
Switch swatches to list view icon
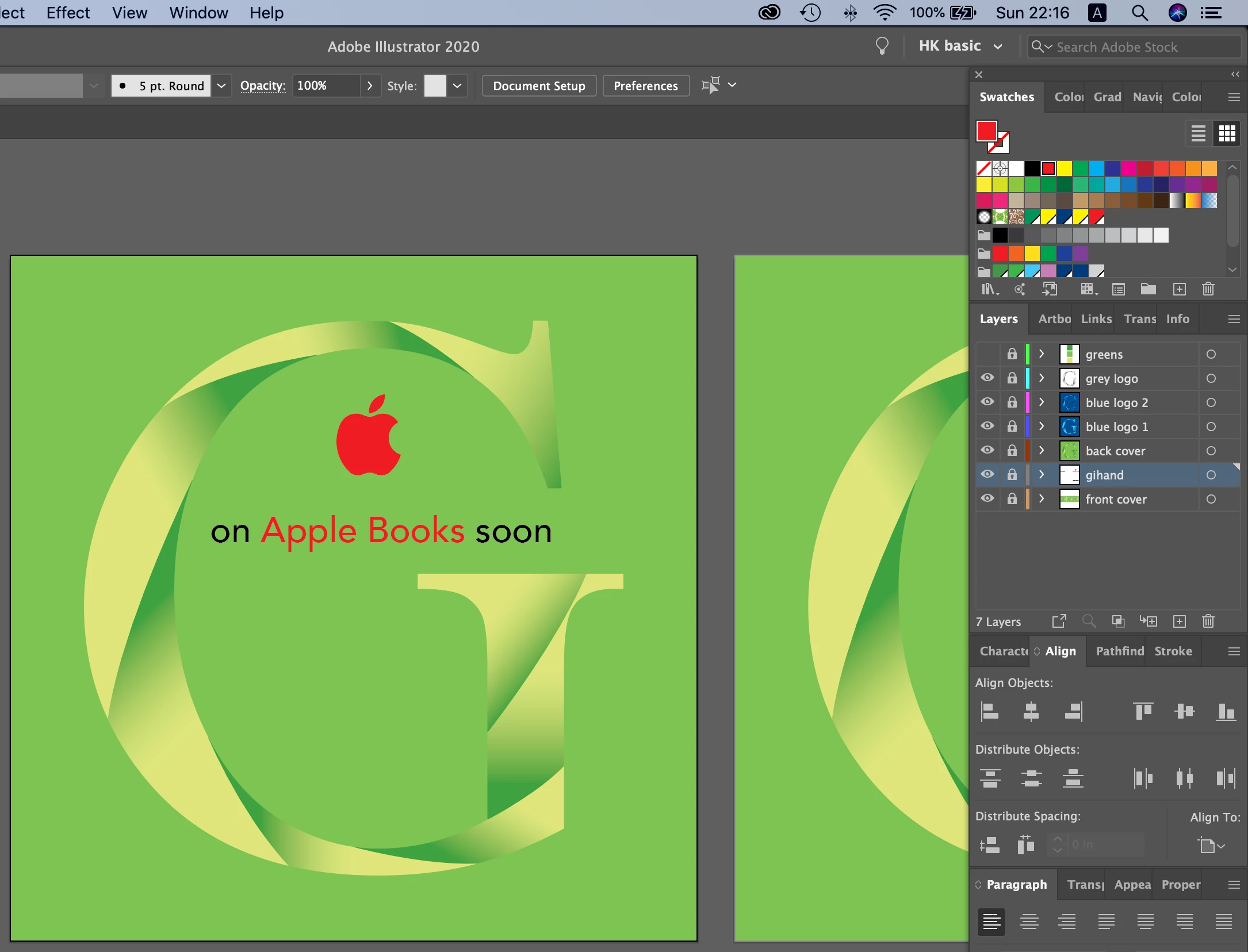tap(1198, 133)
